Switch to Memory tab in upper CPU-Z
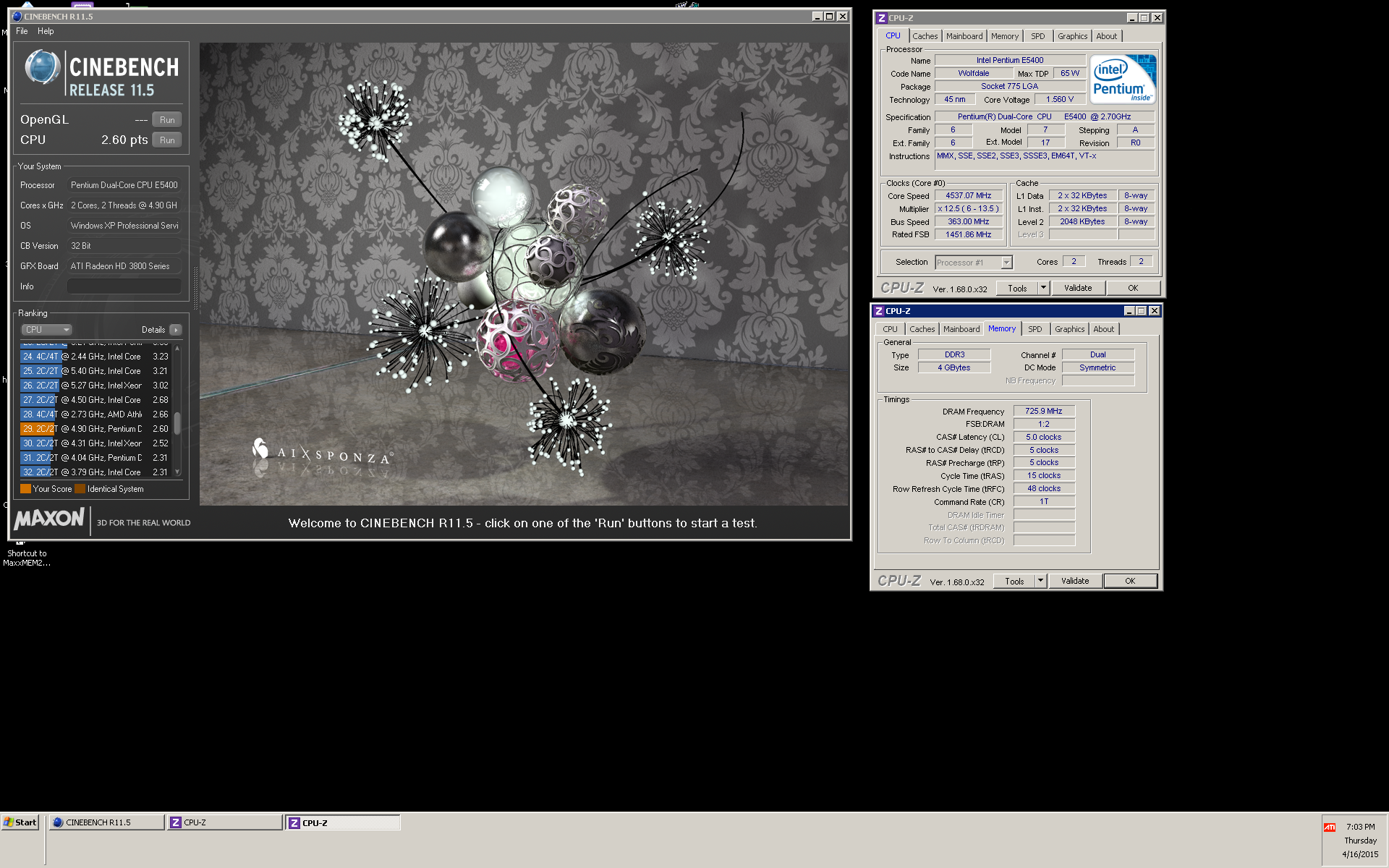This screenshot has height=868, width=1389. pyautogui.click(x=1005, y=36)
